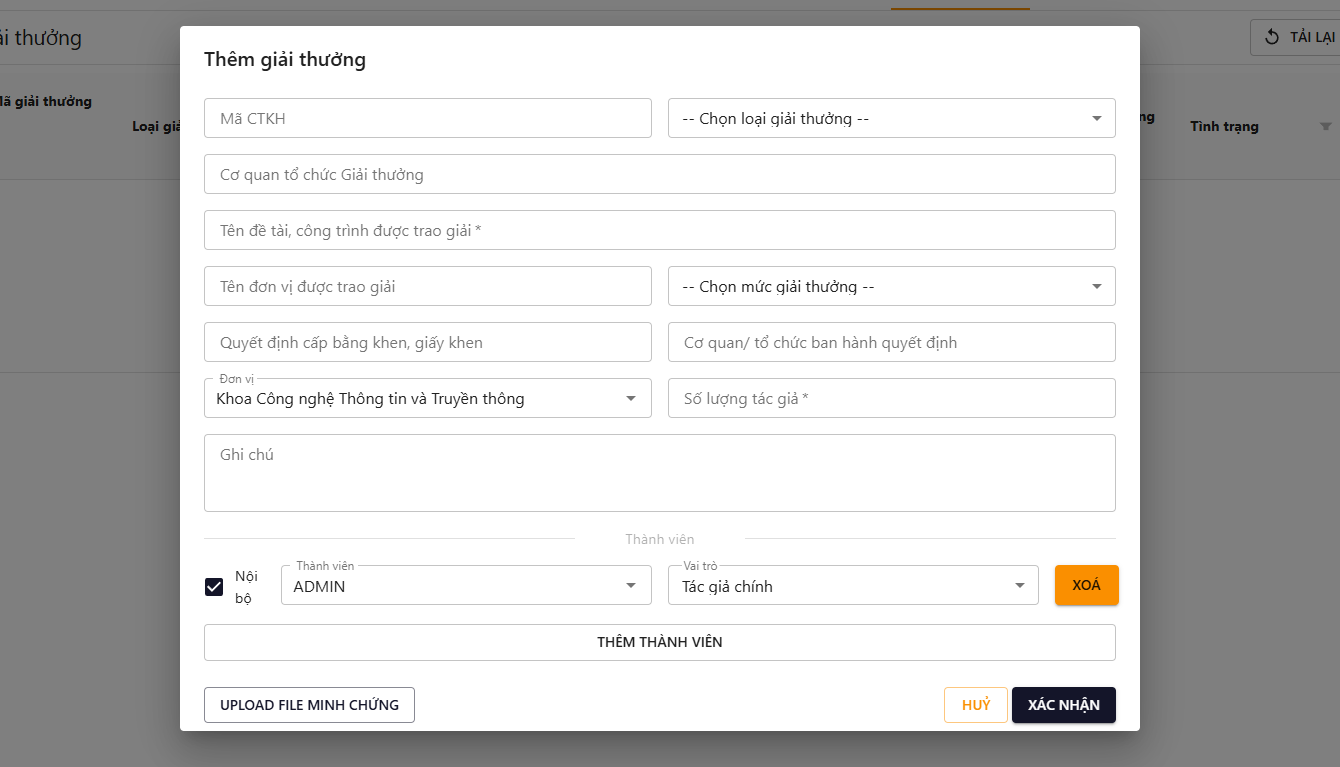Click the reload icon beside TẢI LẠI
1340x767 pixels.
[x=1272, y=37]
